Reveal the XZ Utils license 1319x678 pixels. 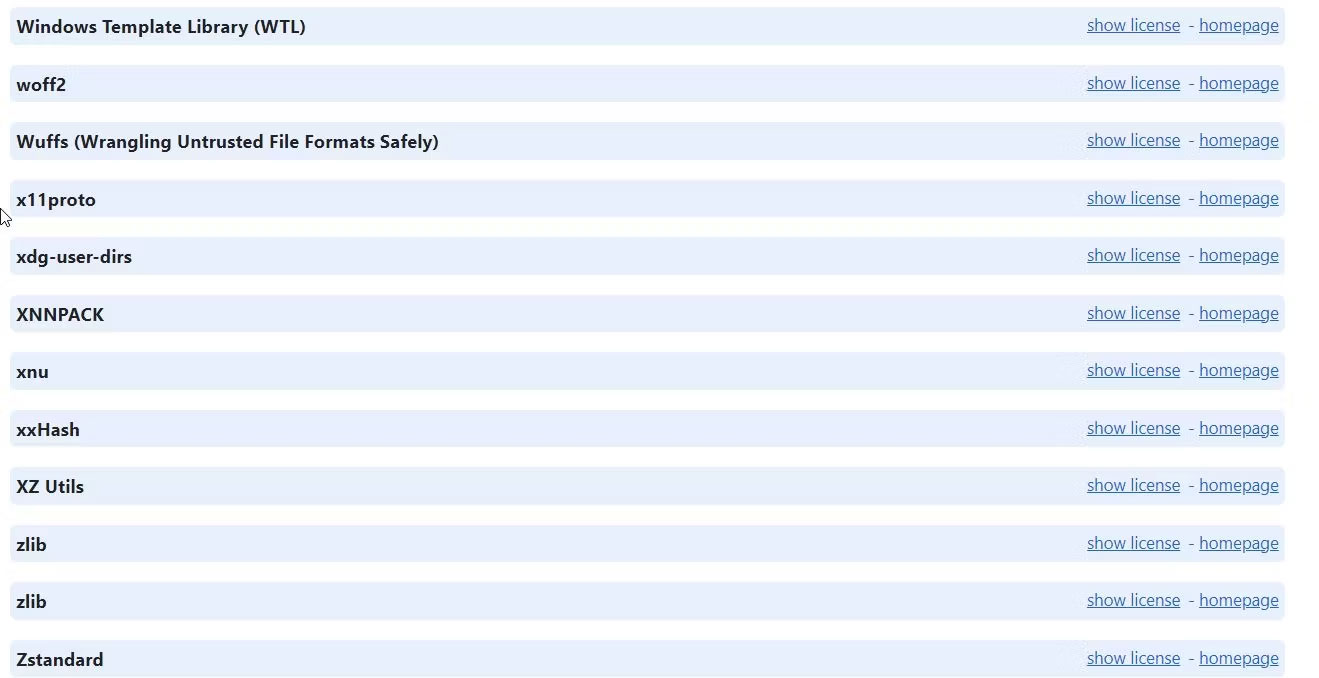click(1133, 486)
